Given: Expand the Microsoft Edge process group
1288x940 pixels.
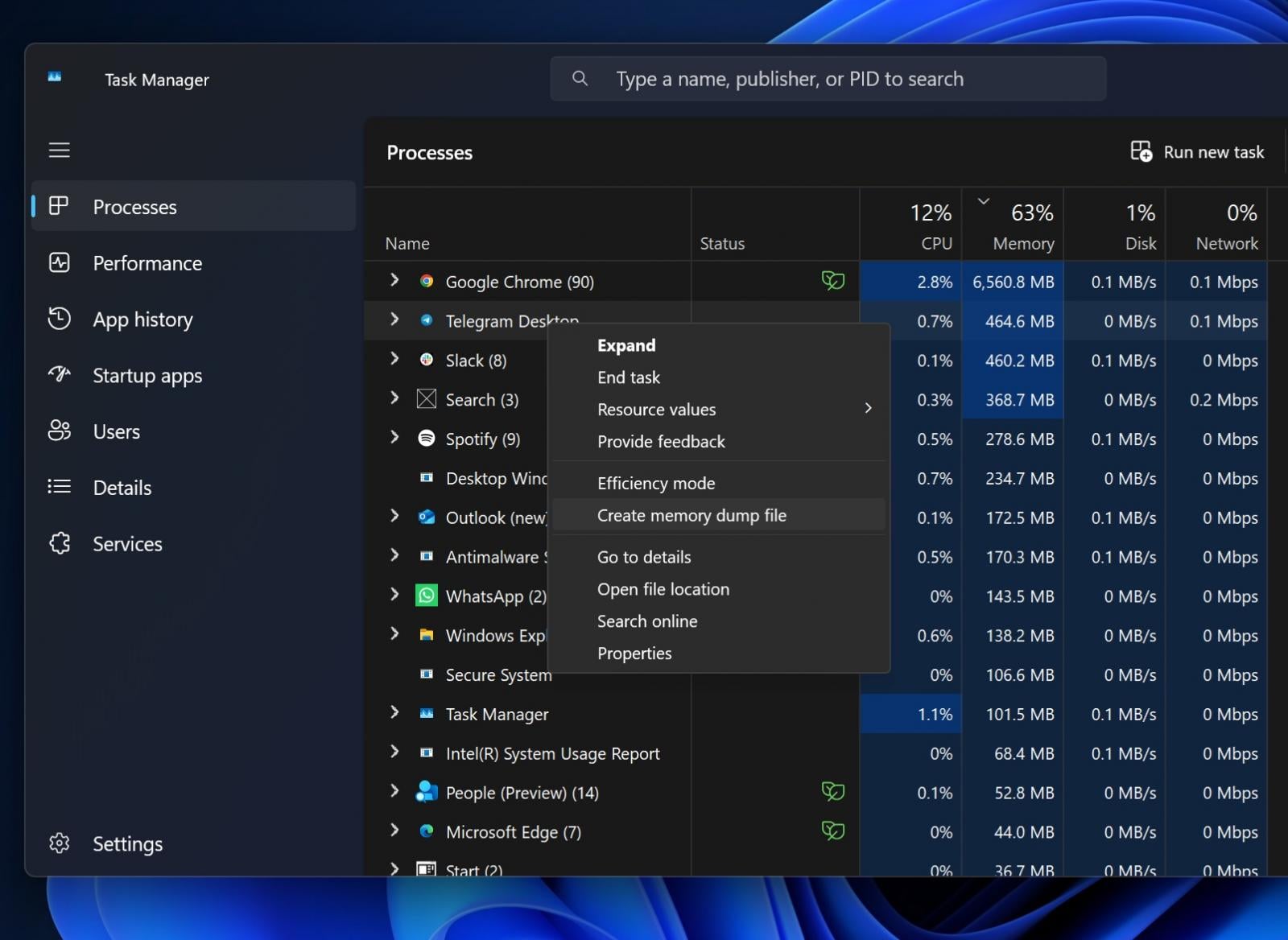Looking at the screenshot, I should tap(394, 830).
